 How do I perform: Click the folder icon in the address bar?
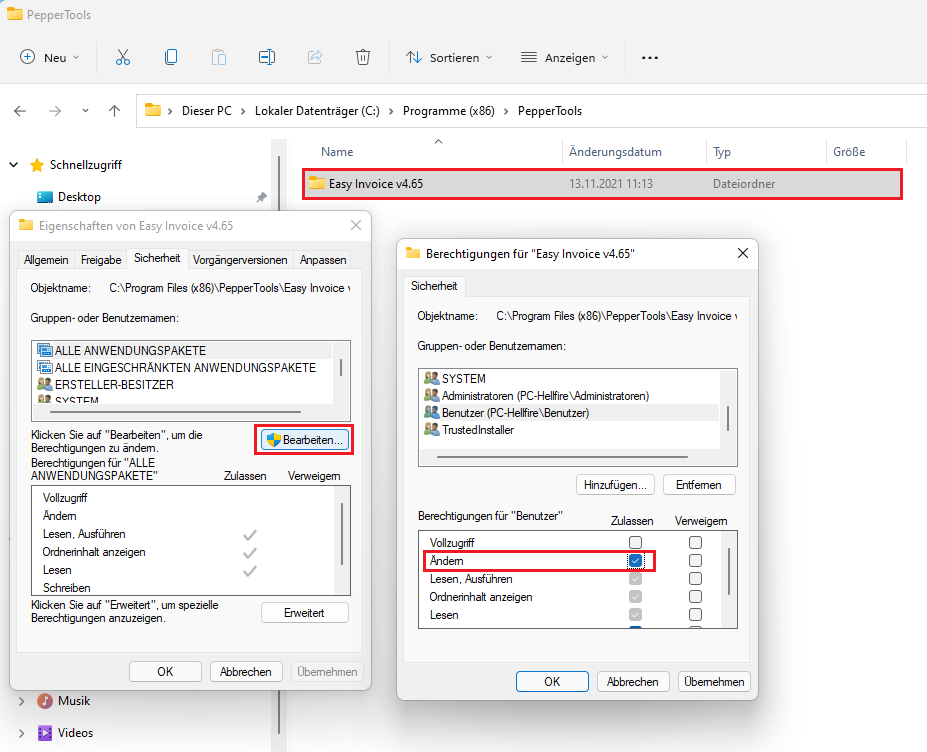[153, 111]
